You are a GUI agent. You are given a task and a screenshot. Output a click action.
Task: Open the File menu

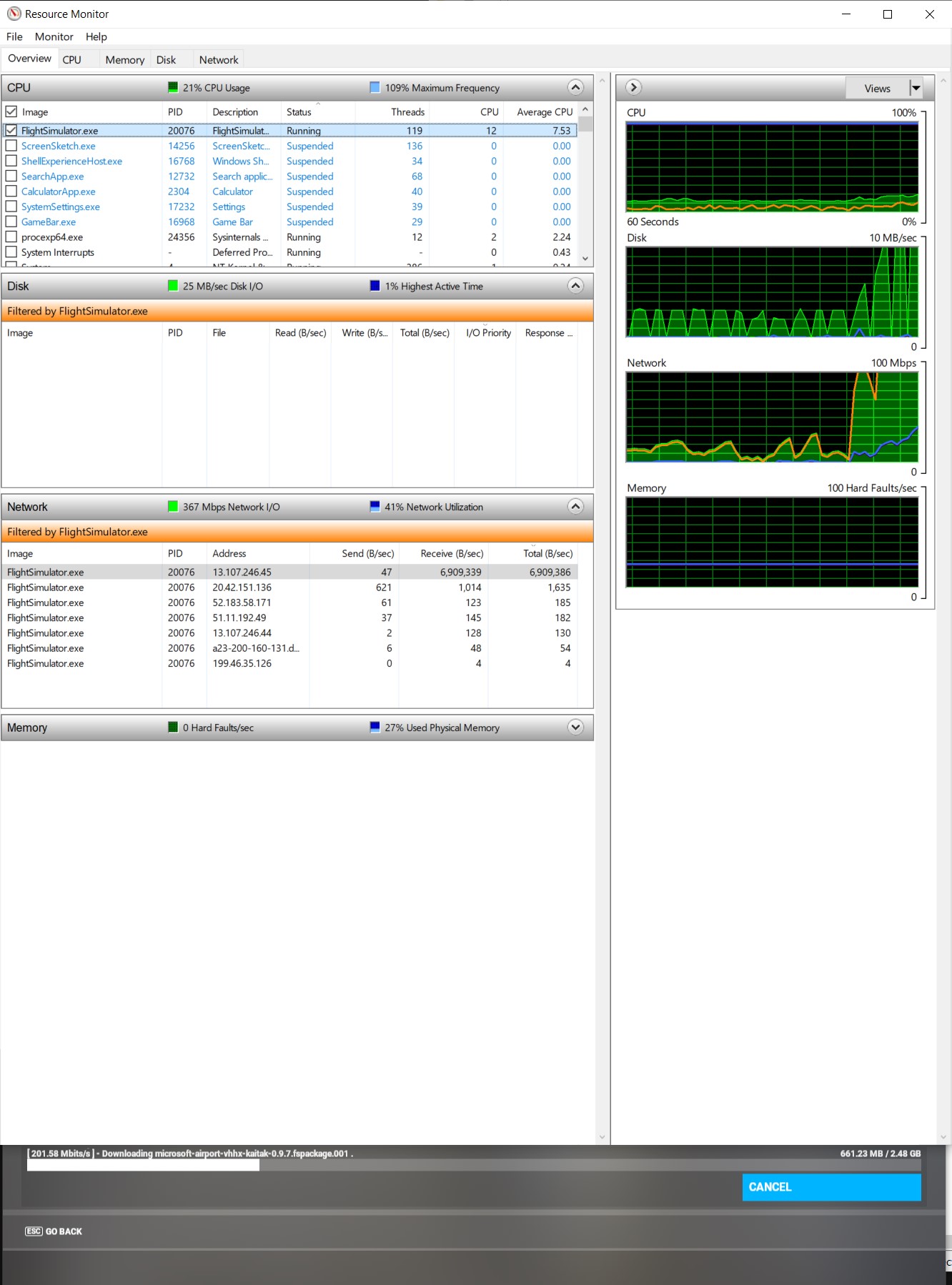[x=14, y=36]
